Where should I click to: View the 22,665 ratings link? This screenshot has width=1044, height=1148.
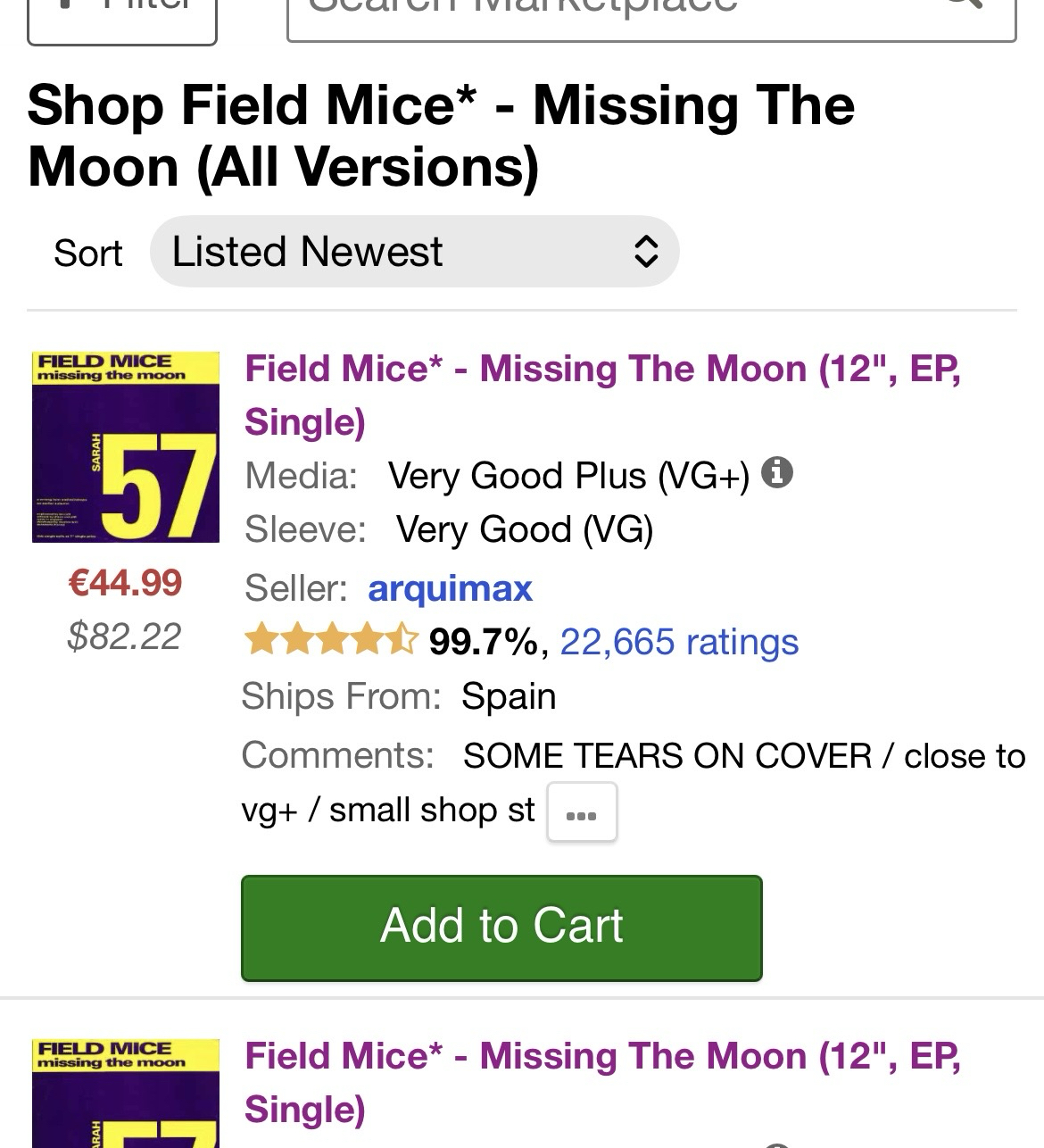pyautogui.click(x=678, y=642)
